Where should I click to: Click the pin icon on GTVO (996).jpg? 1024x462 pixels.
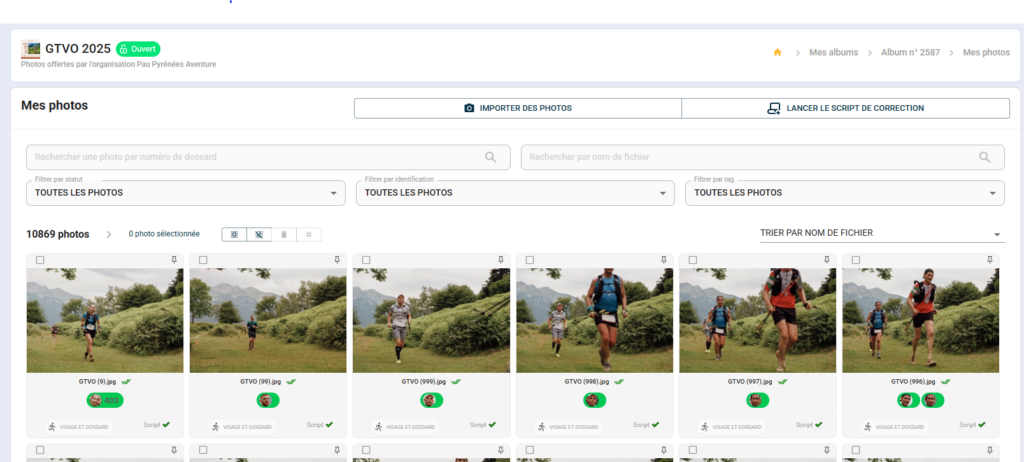pos(990,260)
